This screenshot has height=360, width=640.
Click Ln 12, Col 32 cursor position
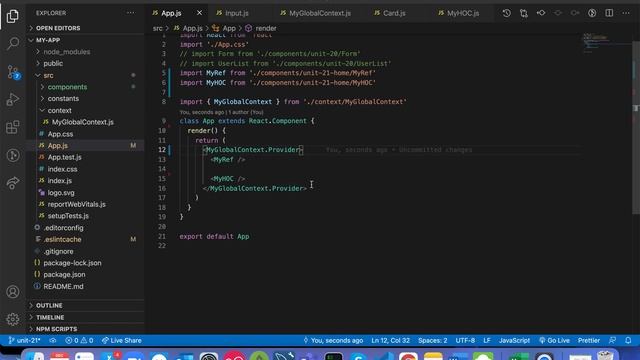[390, 340]
